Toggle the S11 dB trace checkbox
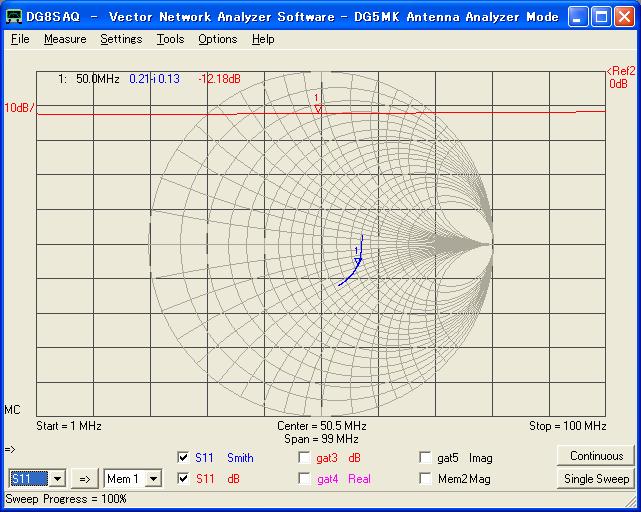Image resolution: width=641 pixels, height=512 pixels. [183, 478]
